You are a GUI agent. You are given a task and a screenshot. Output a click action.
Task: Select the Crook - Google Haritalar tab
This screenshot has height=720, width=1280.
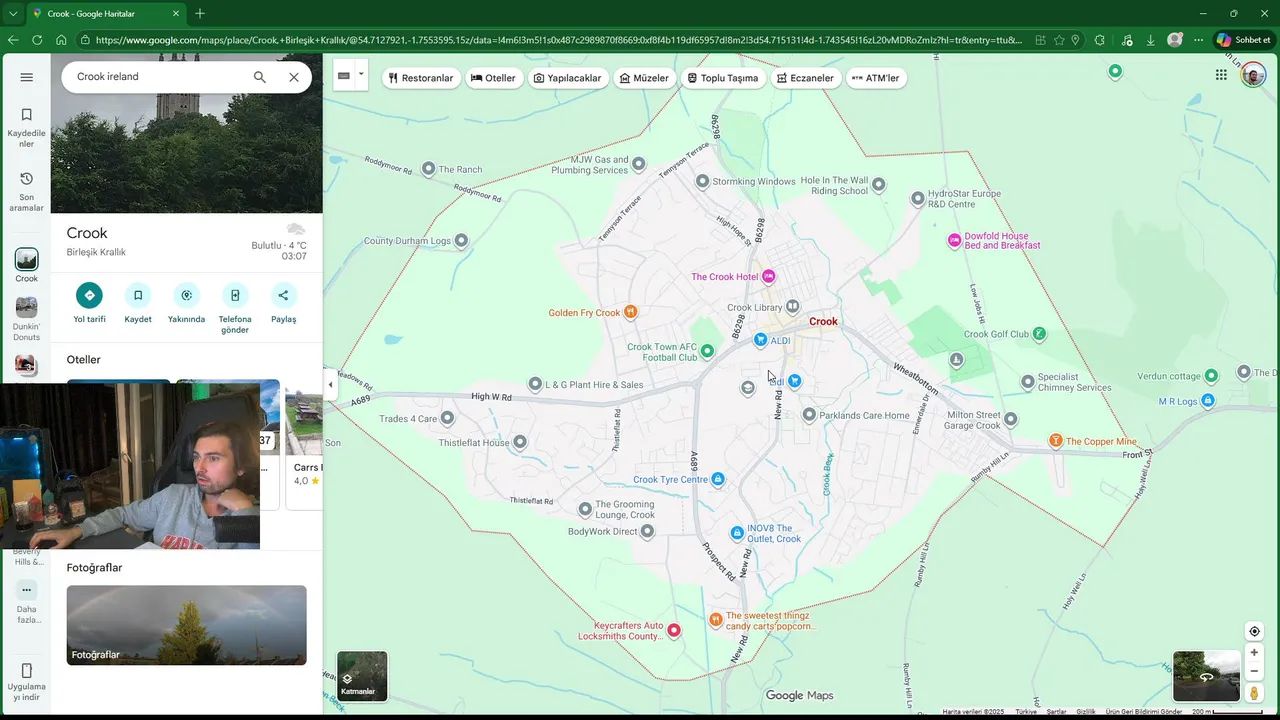click(x=105, y=13)
